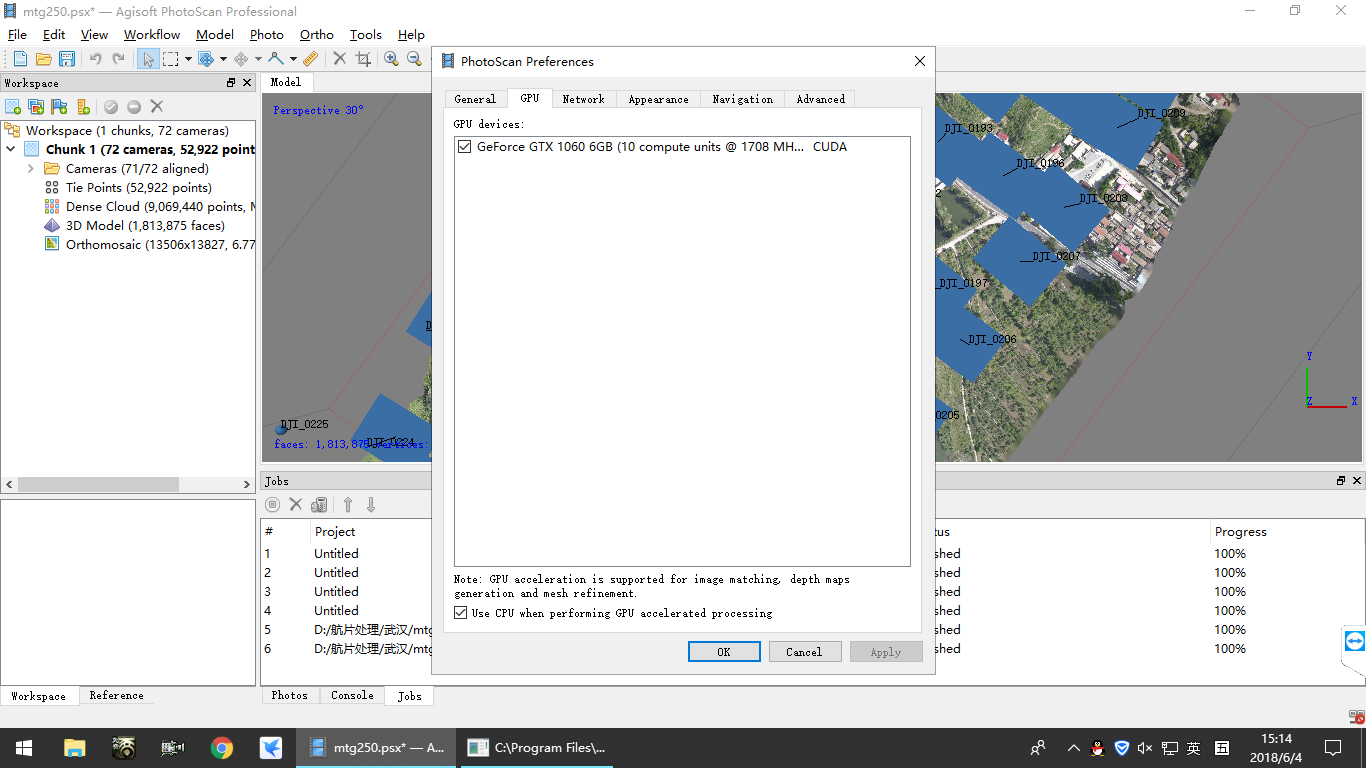Click the Zoom in magnifier
Image resolution: width=1366 pixels, height=768 pixels.
pos(391,59)
